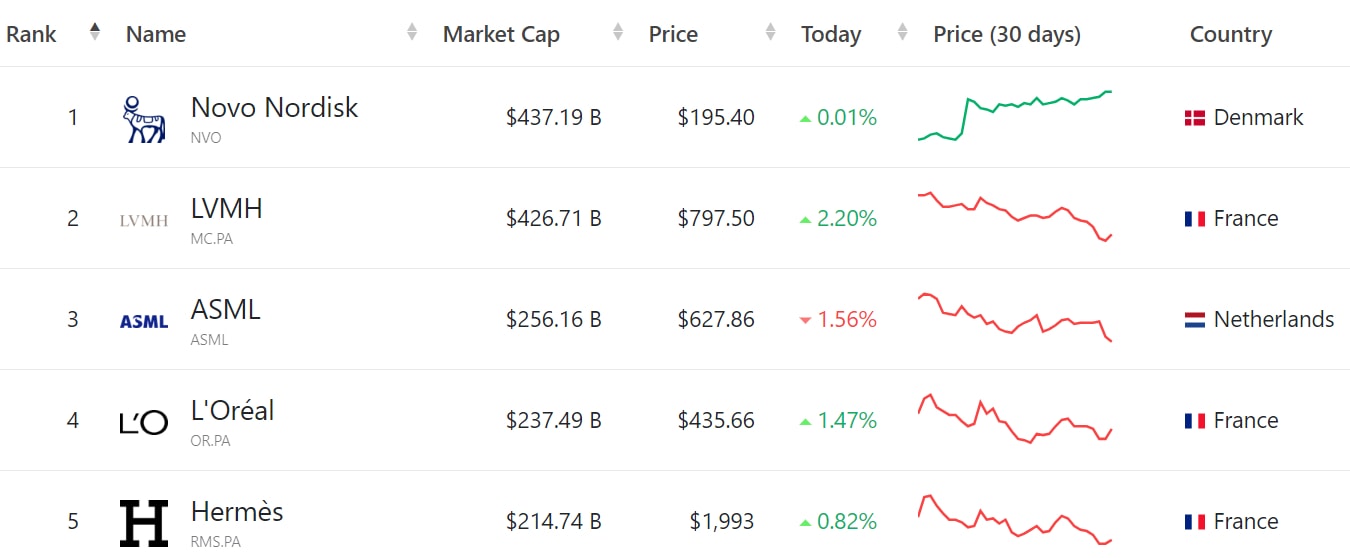The width and height of the screenshot is (1350, 558).
Task: Sort by Name column arrows
Action: (412, 32)
